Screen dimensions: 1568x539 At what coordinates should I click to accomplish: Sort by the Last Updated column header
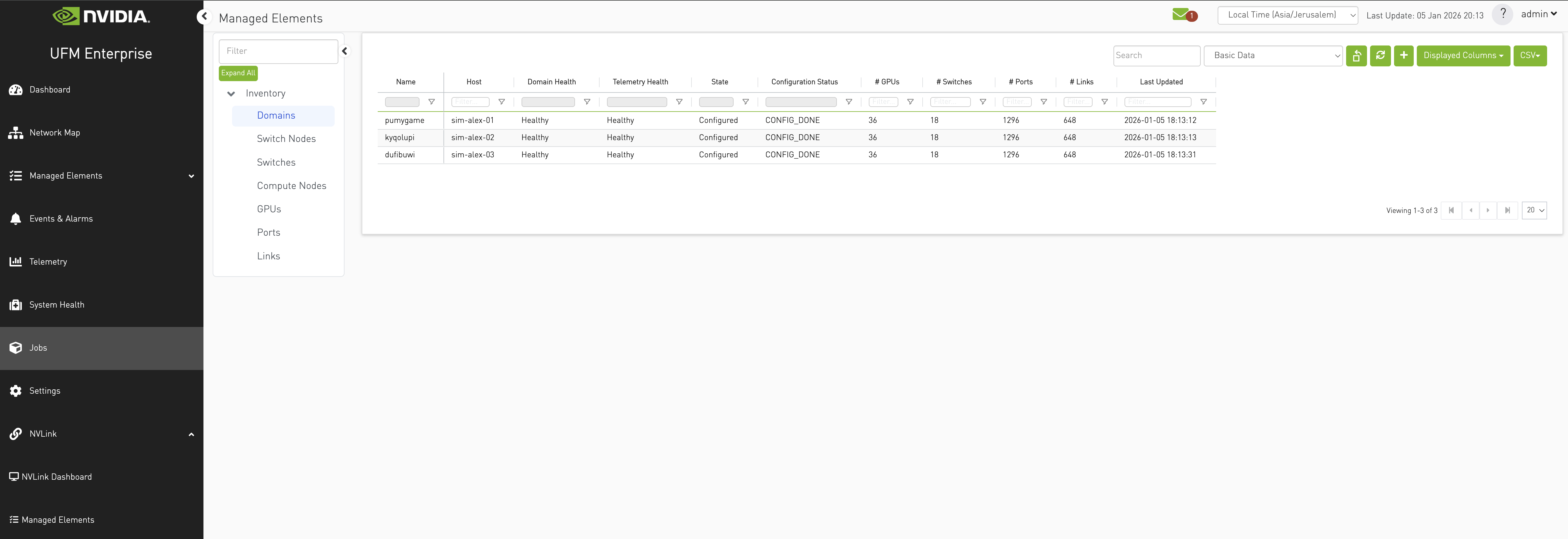tap(1161, 82)
